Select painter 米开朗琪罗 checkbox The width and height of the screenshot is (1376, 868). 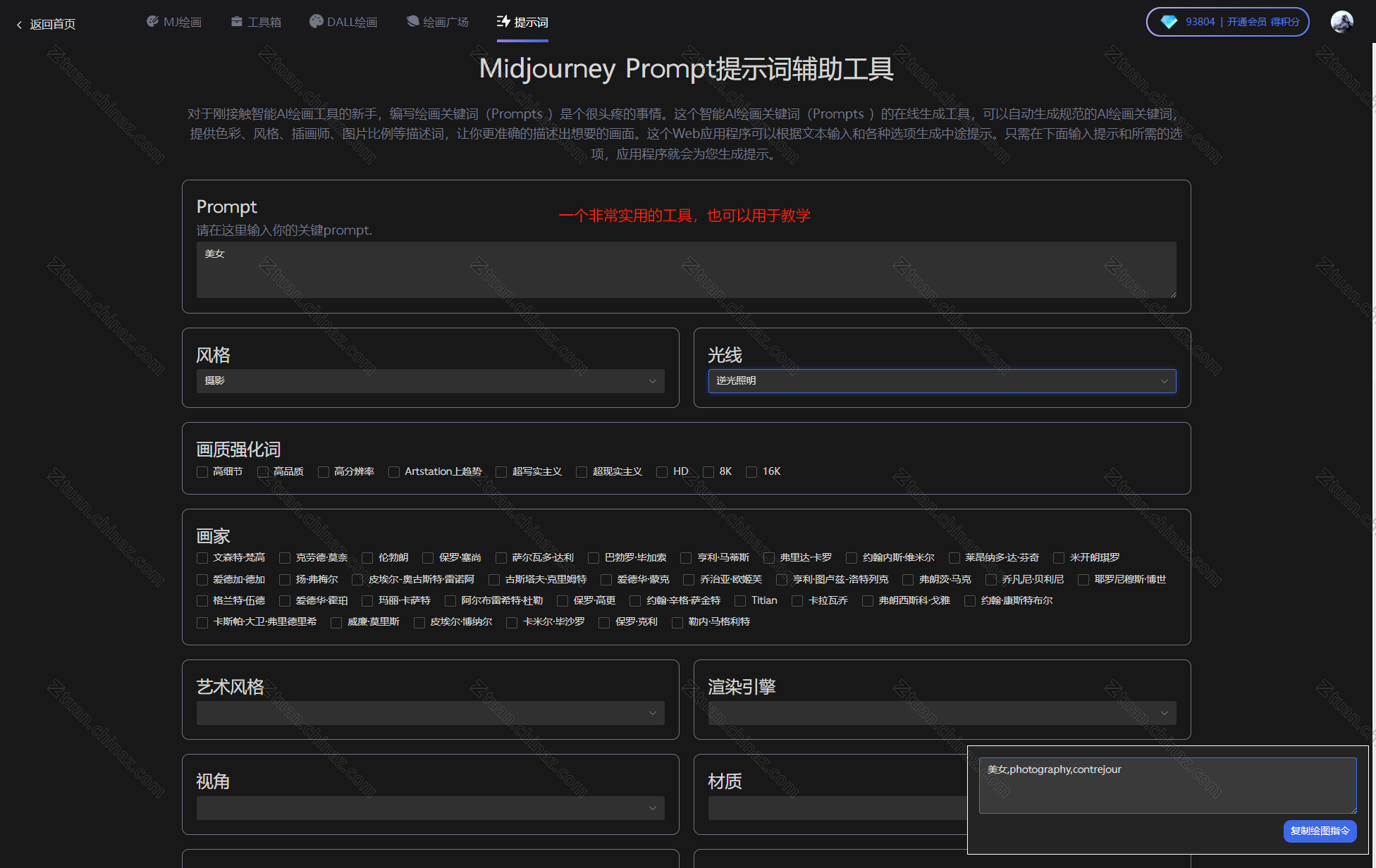coord(1059,558)
